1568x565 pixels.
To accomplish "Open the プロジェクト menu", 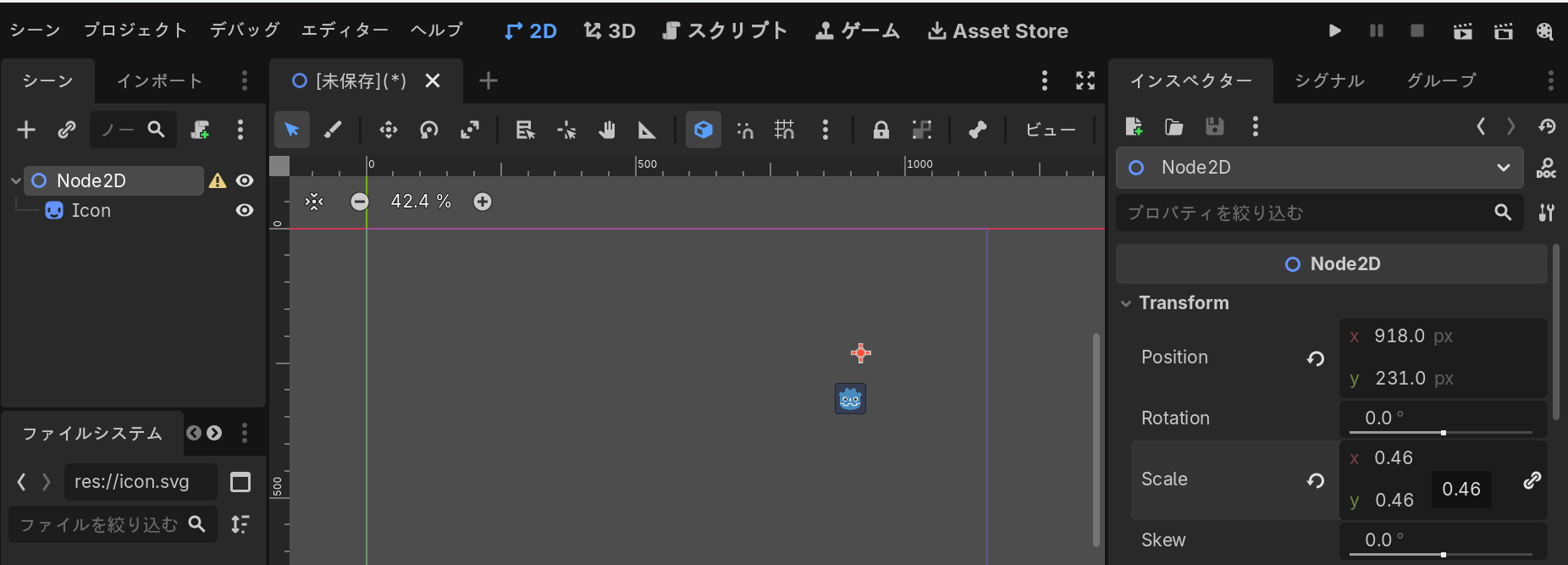I will click(135, 30).
